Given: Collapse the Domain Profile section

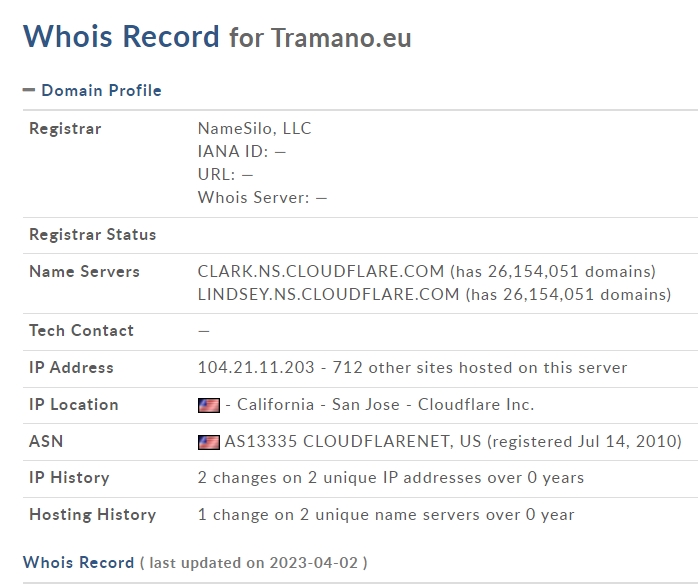Looking at the screenshot, I should point(29,90).
